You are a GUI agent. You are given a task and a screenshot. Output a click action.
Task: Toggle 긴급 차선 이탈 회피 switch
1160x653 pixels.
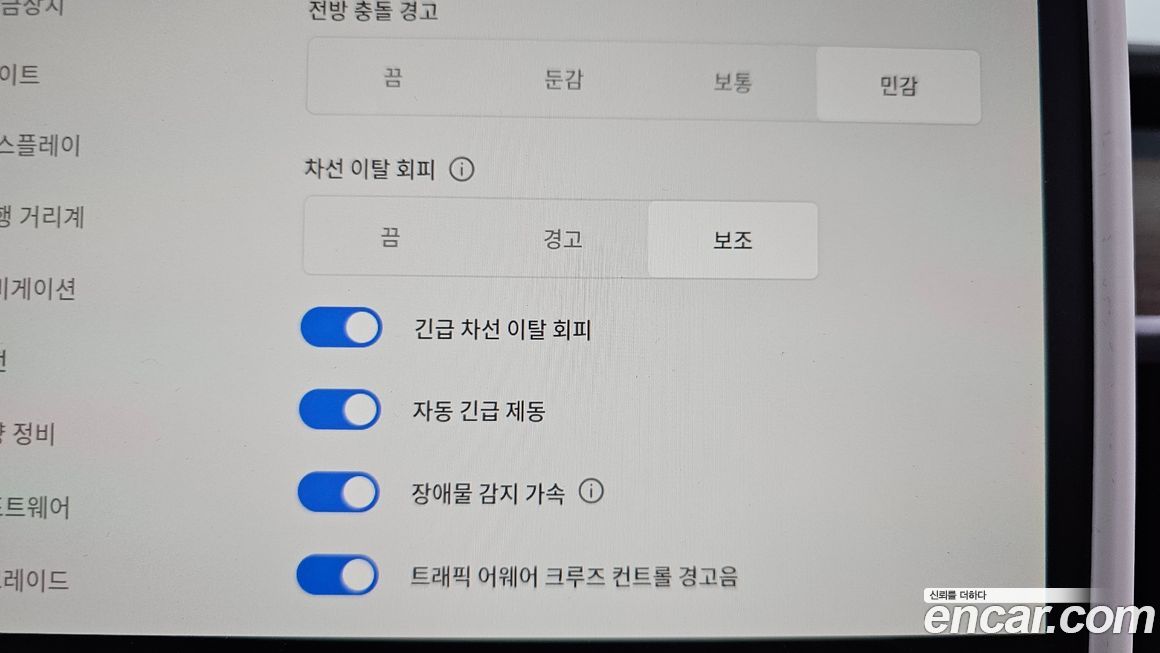(341, 328)
